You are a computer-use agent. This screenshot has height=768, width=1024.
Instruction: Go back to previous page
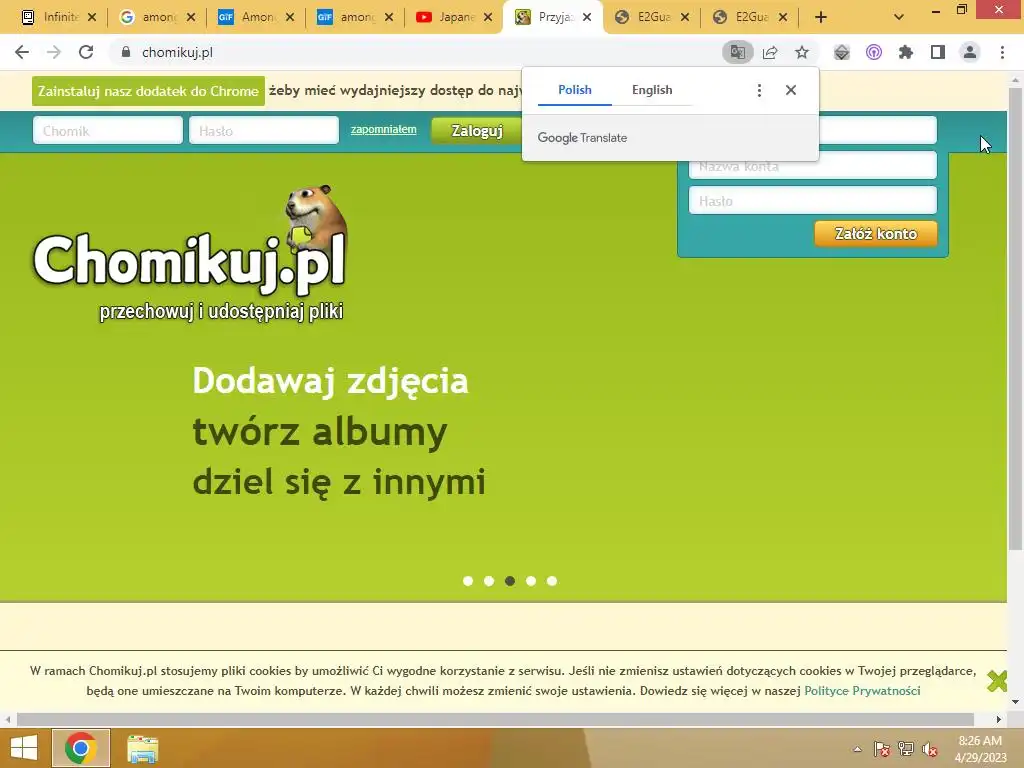[x=22, y=52]
